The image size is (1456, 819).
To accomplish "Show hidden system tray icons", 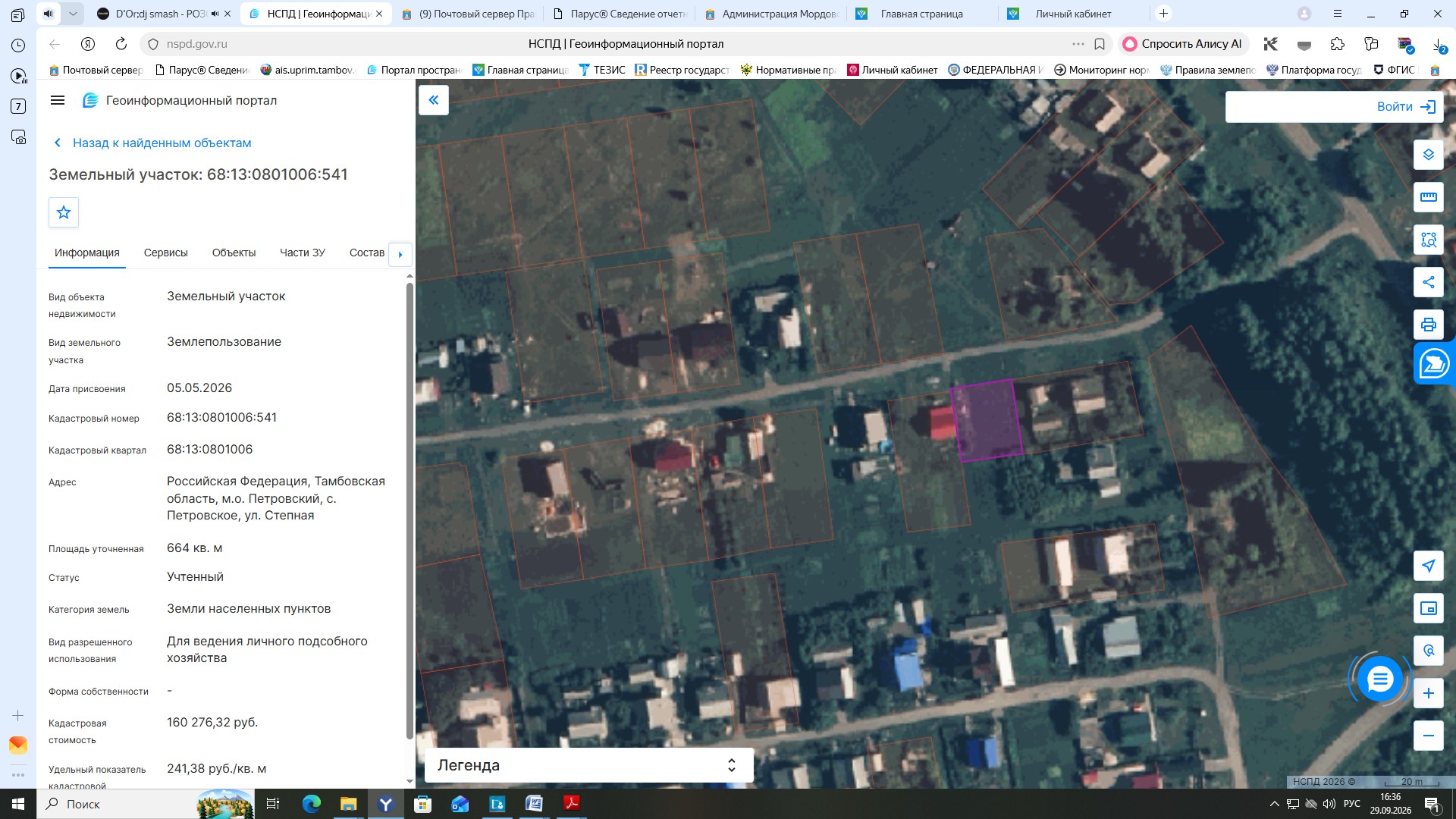I will [1275, 804].
